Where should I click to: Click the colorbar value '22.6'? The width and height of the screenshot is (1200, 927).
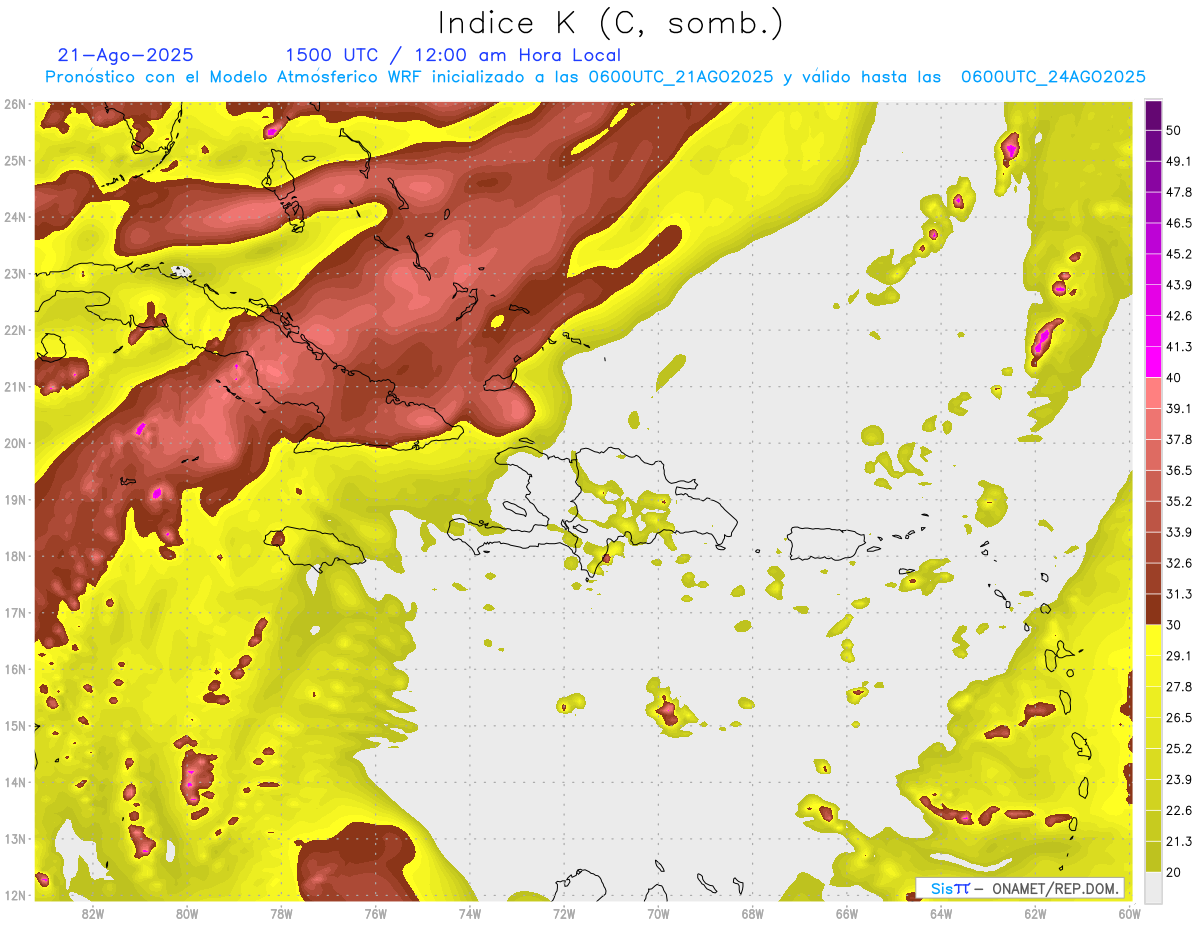[x=1178, y=811]
